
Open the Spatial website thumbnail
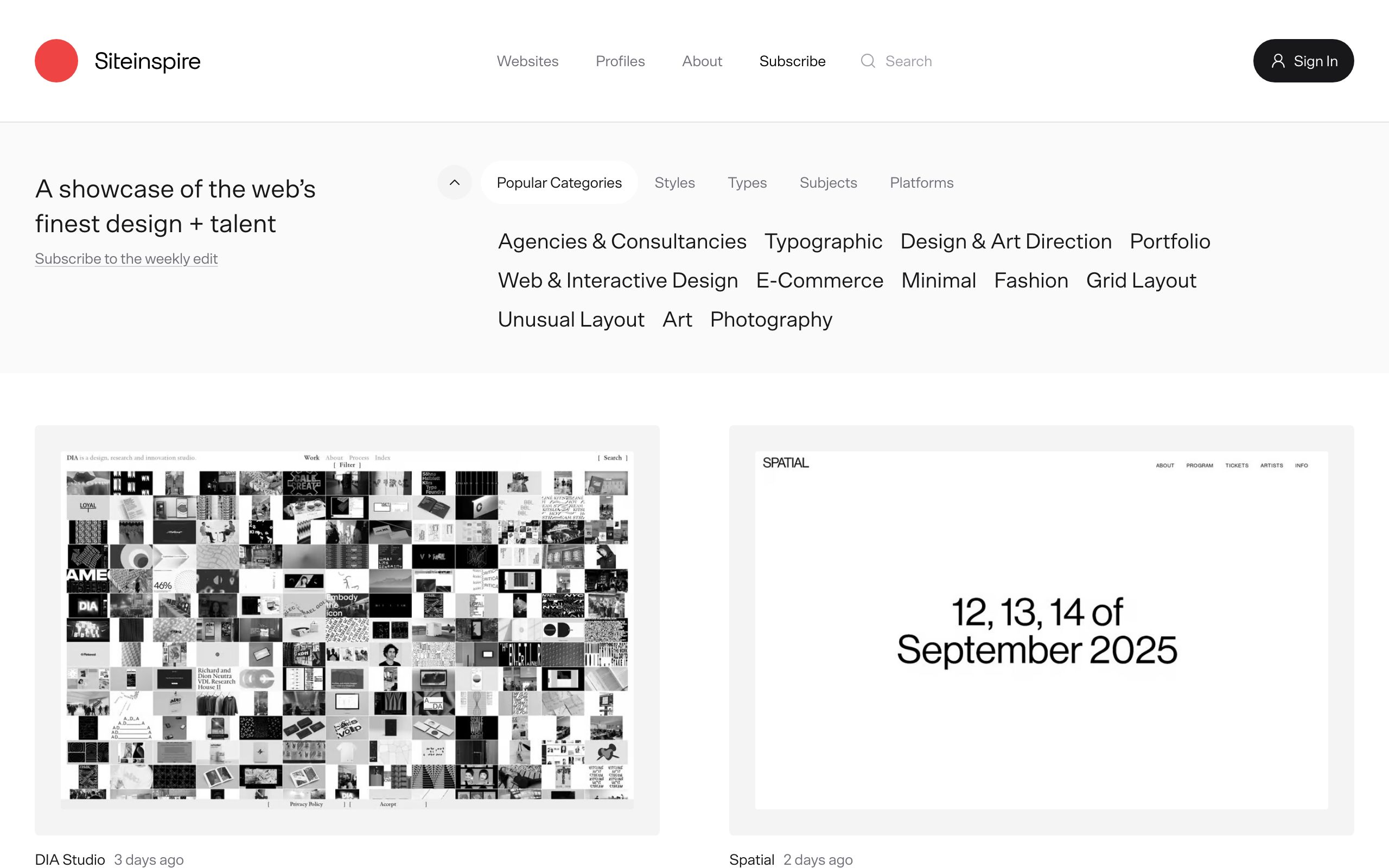[x=1041, y=630]
